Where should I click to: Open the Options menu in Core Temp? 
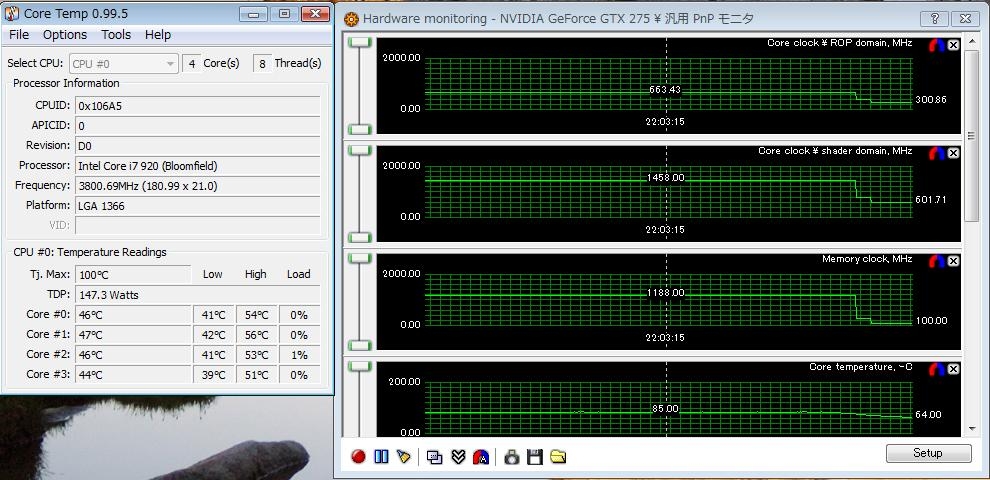65,35
